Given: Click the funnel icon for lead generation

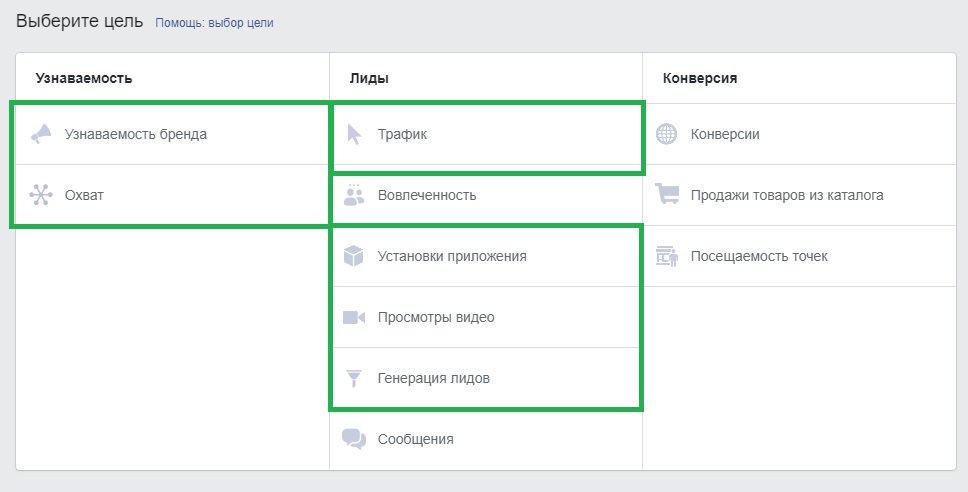Looking at the screenshot, I should (x=354, y=379).
